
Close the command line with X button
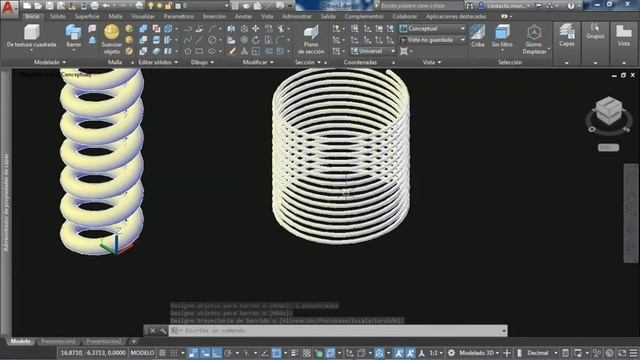(x=152, y=331)
